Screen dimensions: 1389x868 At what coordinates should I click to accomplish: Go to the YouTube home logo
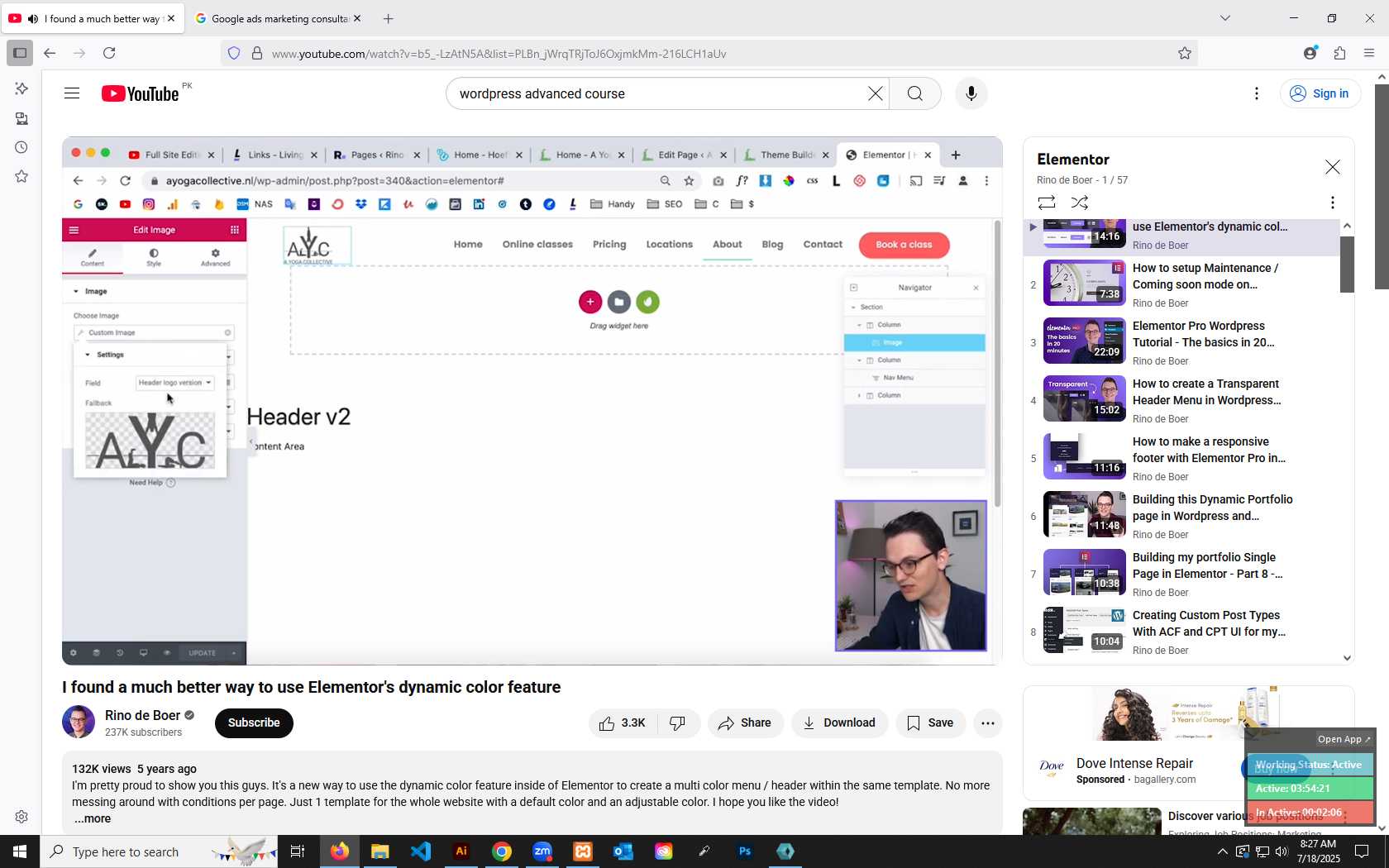click(x=140, y=93)
